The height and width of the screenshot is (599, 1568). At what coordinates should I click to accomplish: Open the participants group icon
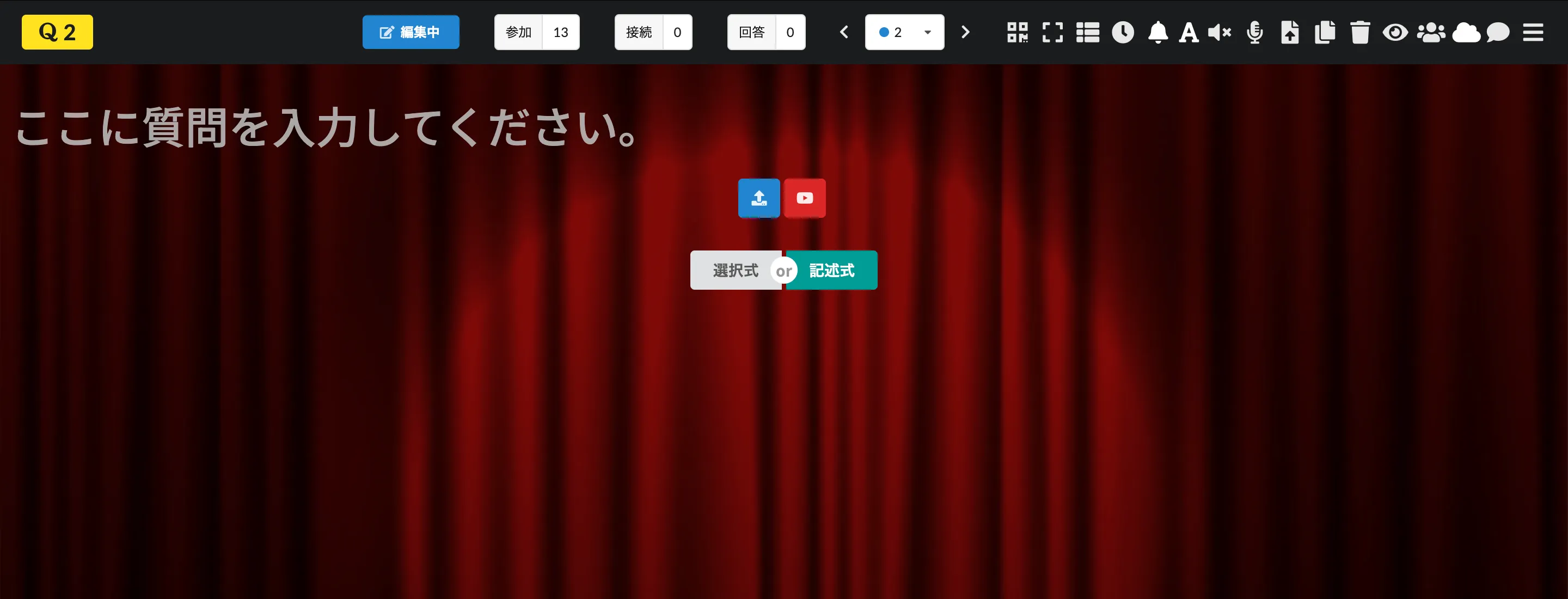coord(1430,32)
